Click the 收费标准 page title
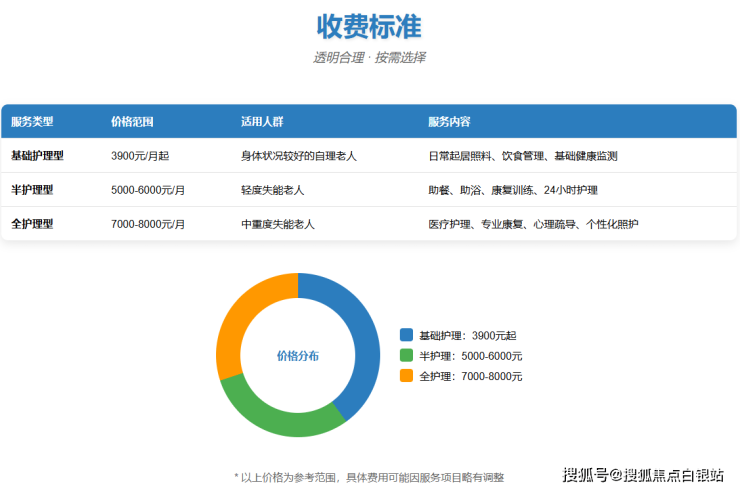740x491 pixels. pyautogui.click(x=369, y=25)
